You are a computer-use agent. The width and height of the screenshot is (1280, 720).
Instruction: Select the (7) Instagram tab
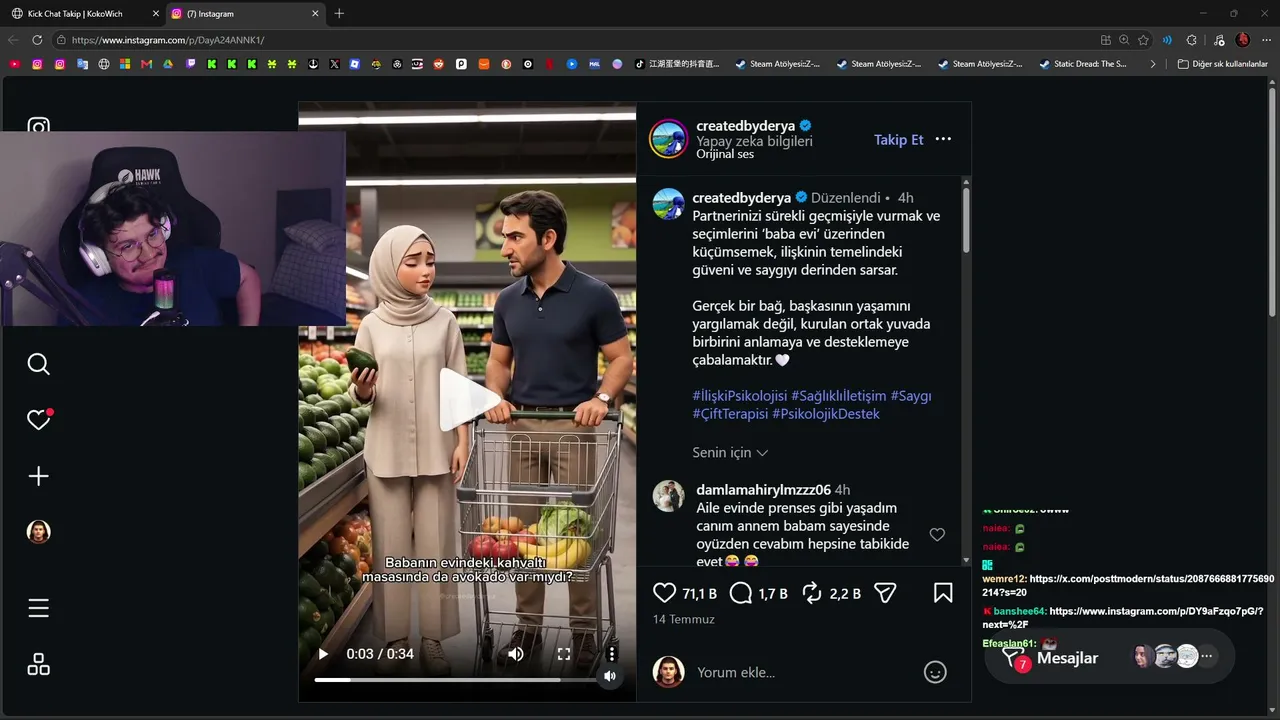click(245, 14)
